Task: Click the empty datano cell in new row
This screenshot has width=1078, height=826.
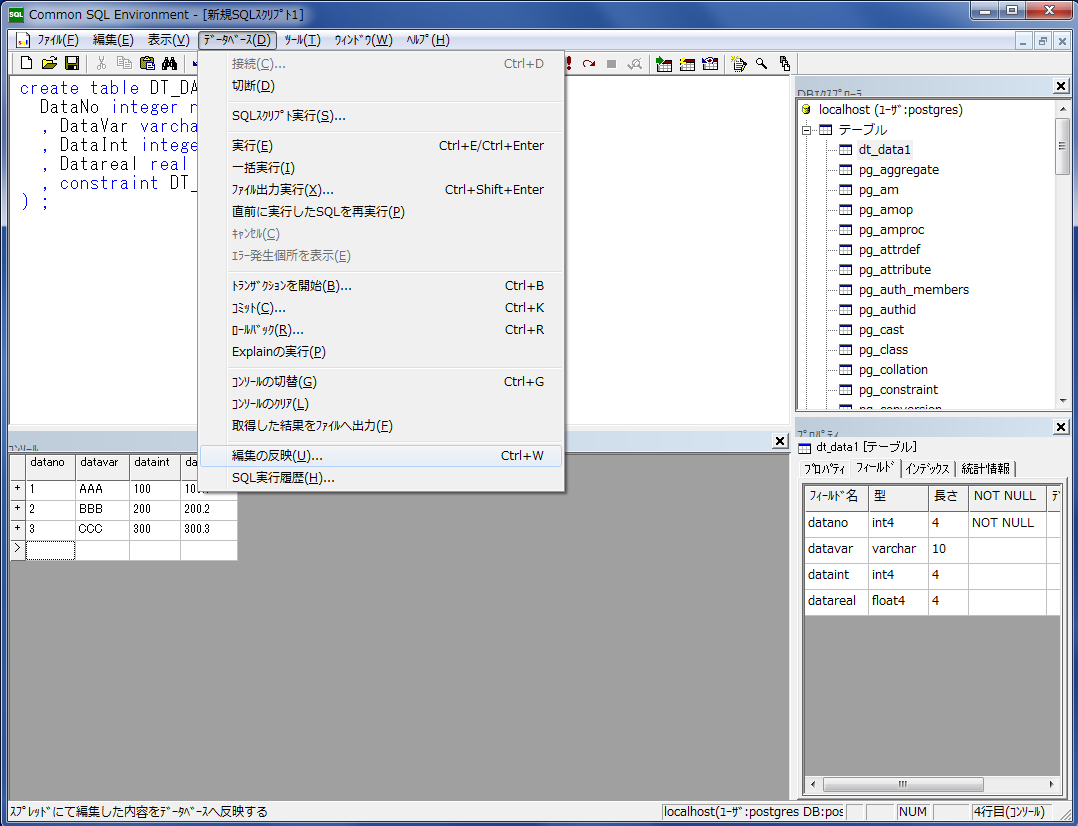Action: (x=51, y=550)
